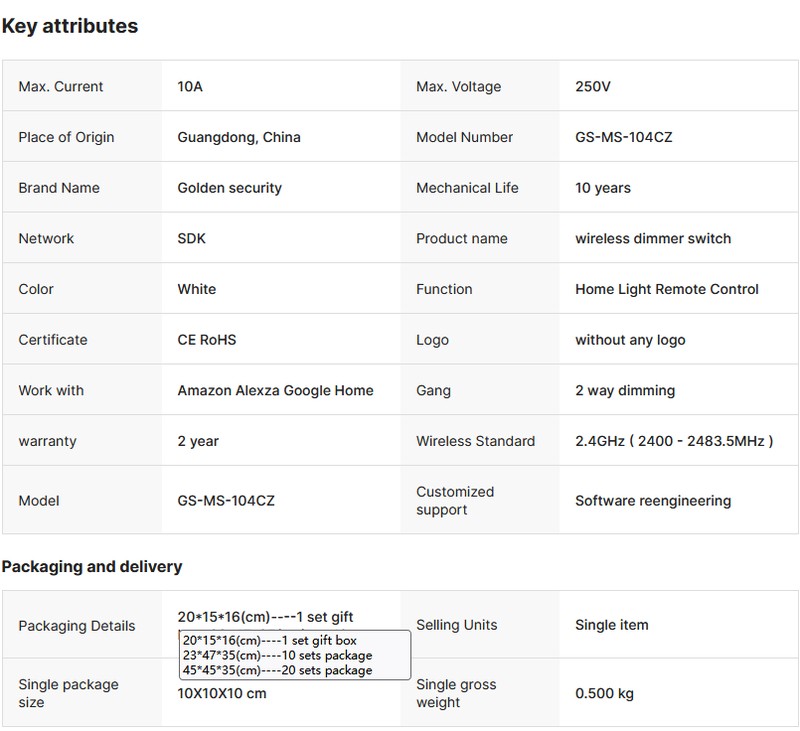Click the "0.500 kg" gross weight value
This screenshot has width=800, height=731.
(604, 693)
